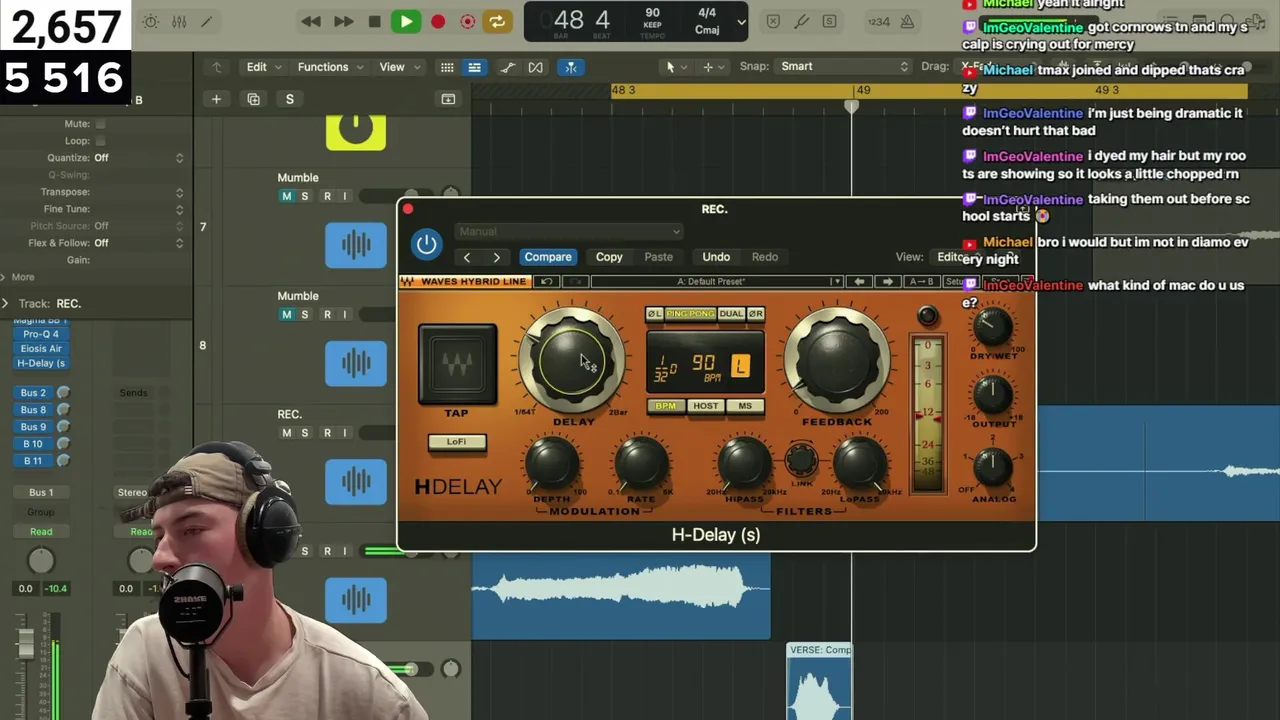This screenshot has width=1280, height=720.
Task: Click track 7 Mumble audio waveform icon
Action: [x=356, y=246]
